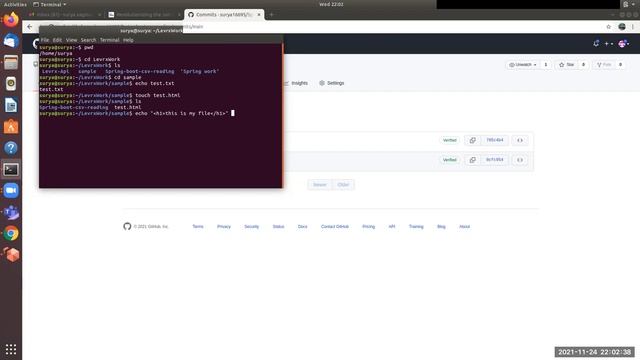Open the Terminal menu in terminal window
This screenshot has height=360, width=640.
(x=109, y=40)
